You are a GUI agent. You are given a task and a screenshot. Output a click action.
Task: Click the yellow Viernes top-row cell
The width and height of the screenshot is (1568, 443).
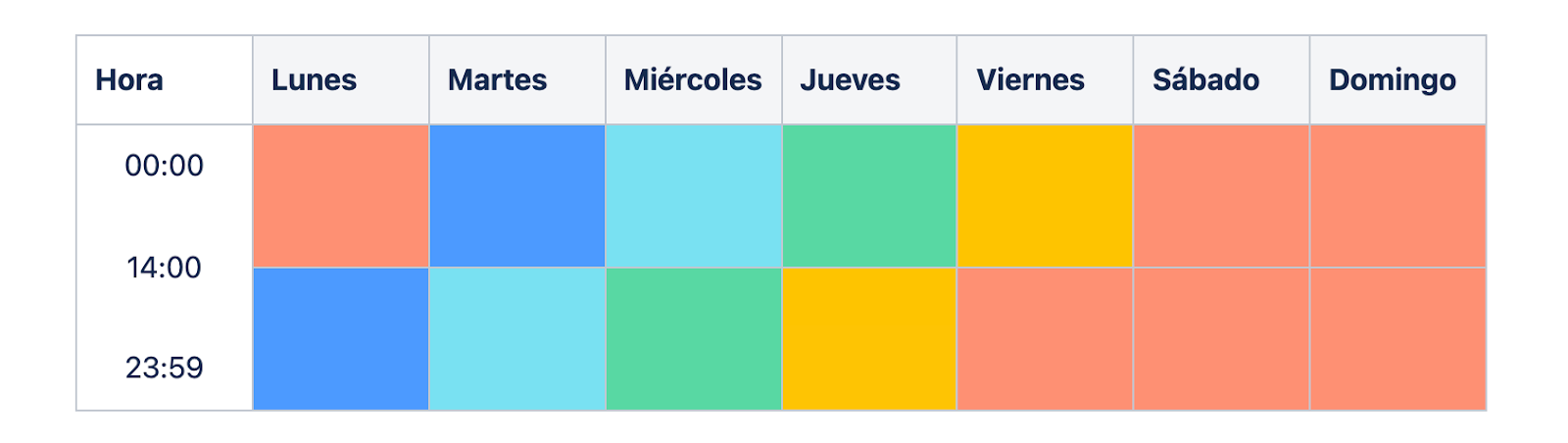[1045, 196]
